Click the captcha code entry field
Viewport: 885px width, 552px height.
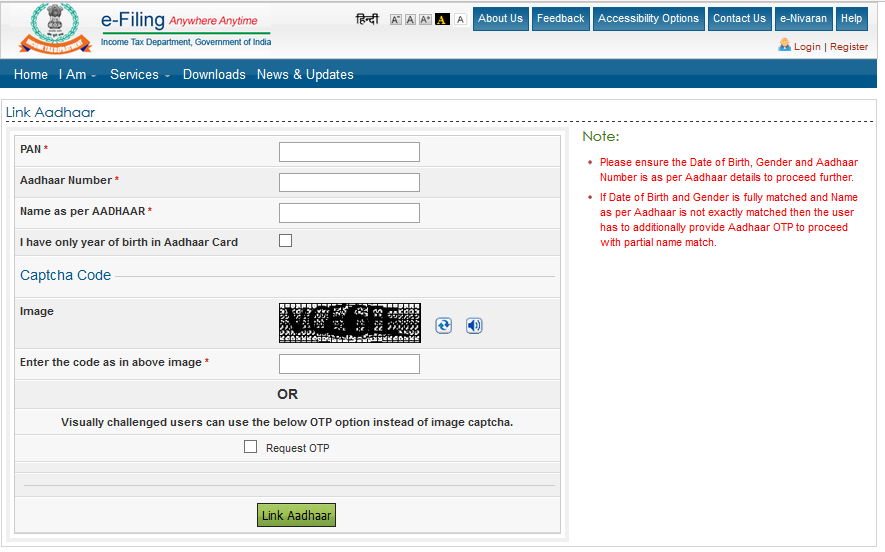pos(349,364)
